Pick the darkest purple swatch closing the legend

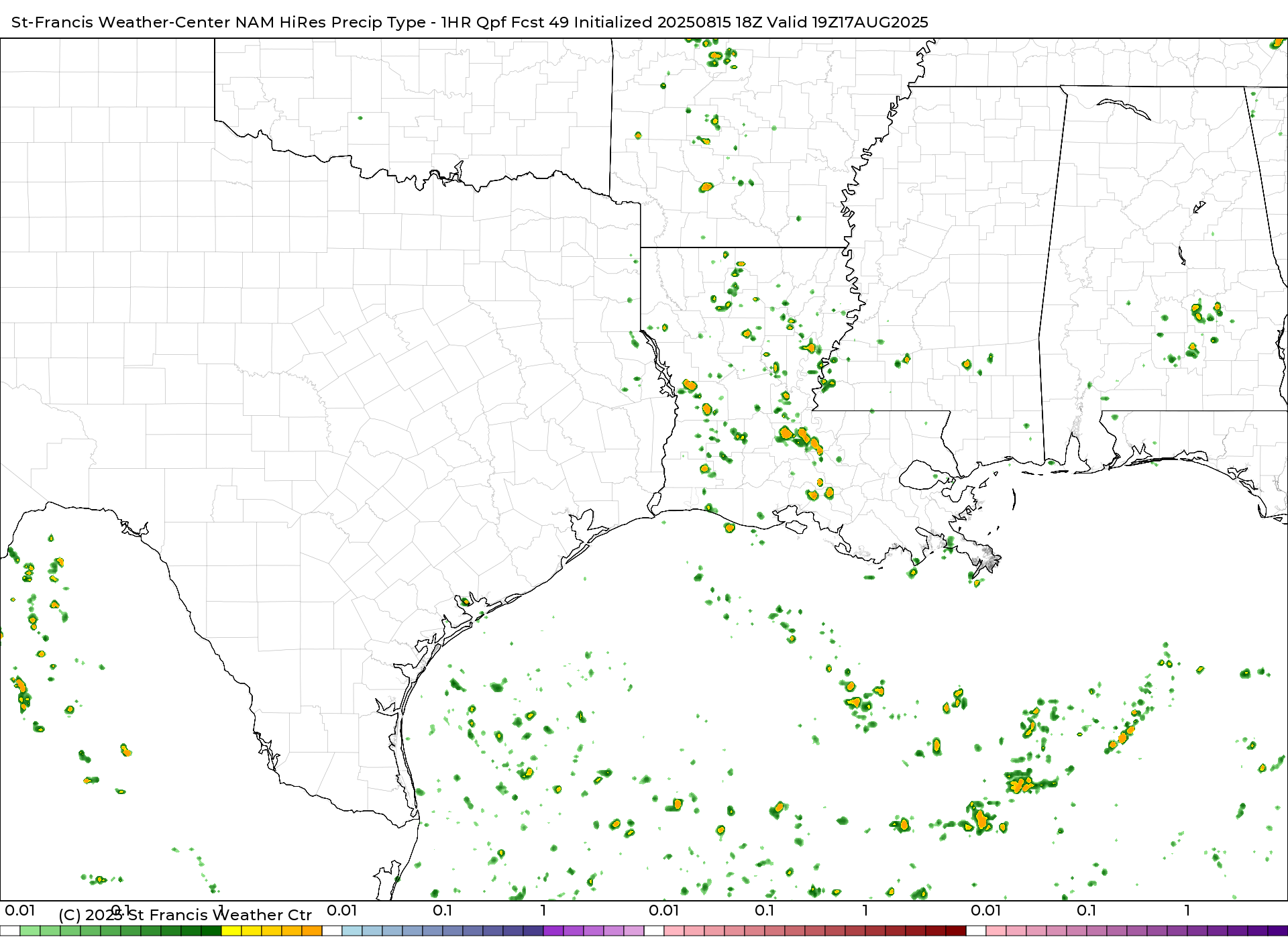coord(1278,931)
